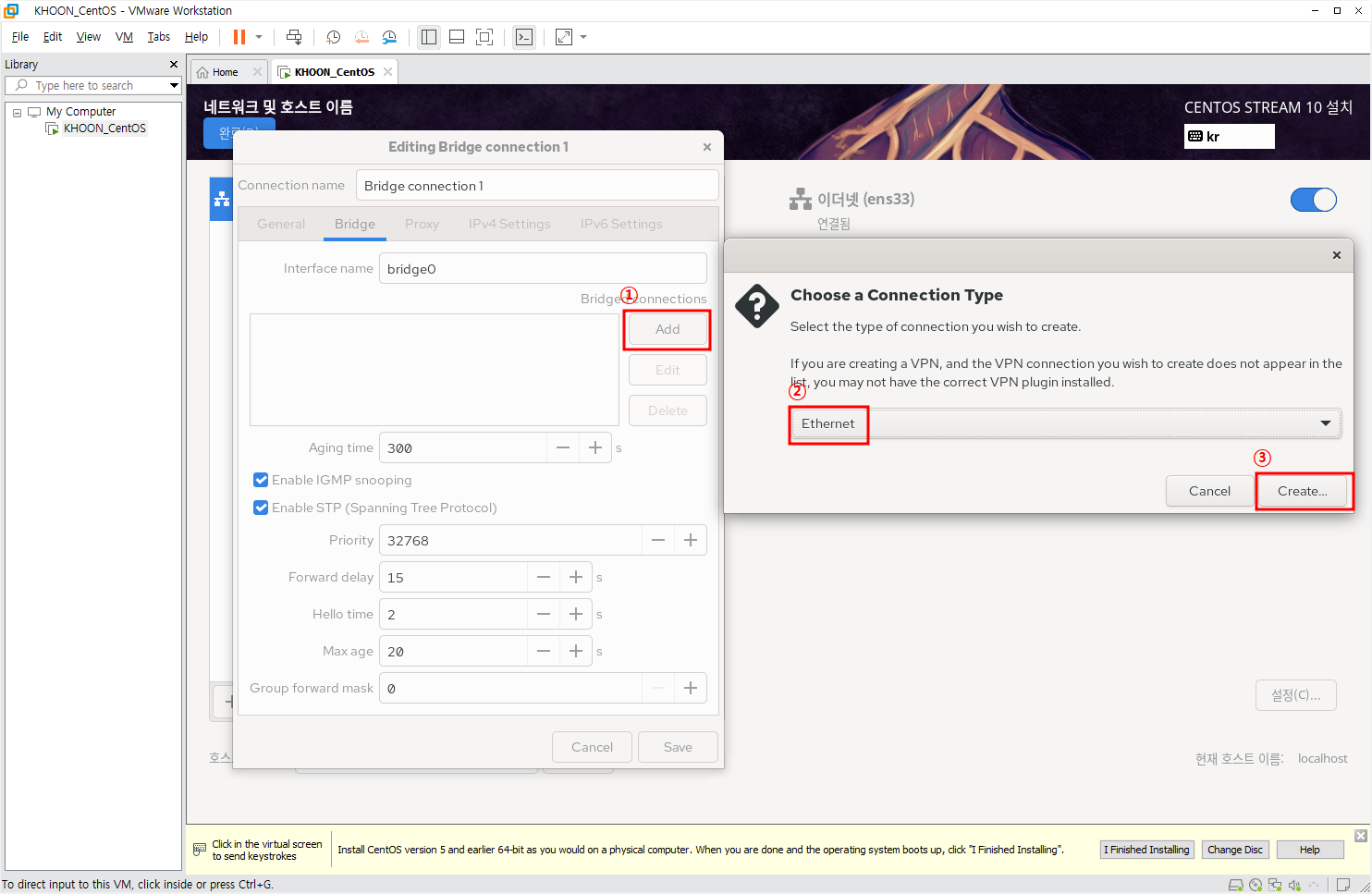Toggle the library sidebar view icon
This screenshot has width=1372, height=894.
coord(429,37)
